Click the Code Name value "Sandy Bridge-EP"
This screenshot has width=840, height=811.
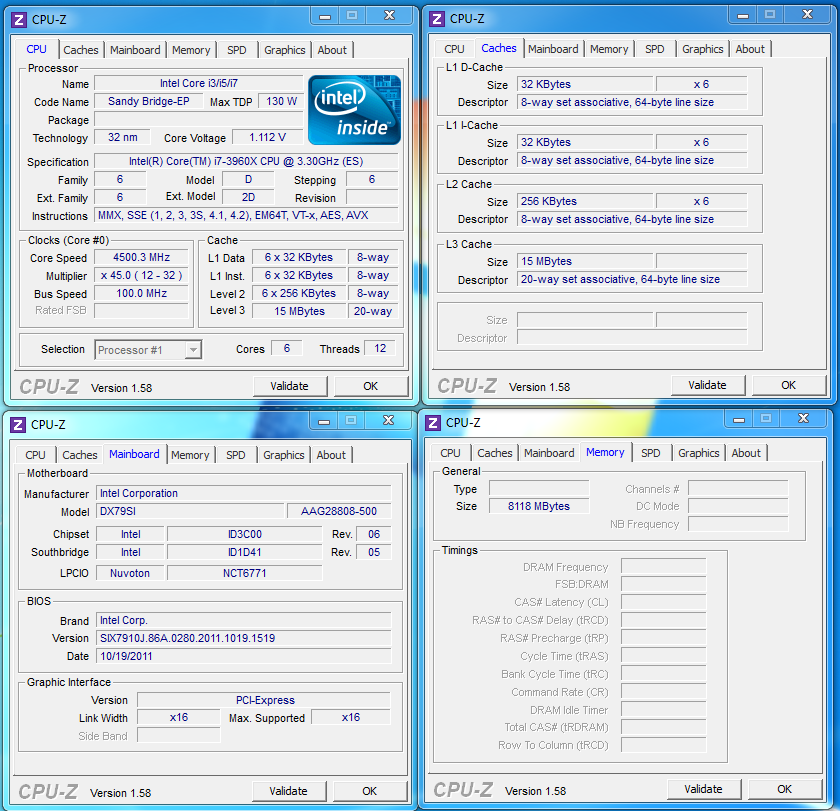coord(149,101)
